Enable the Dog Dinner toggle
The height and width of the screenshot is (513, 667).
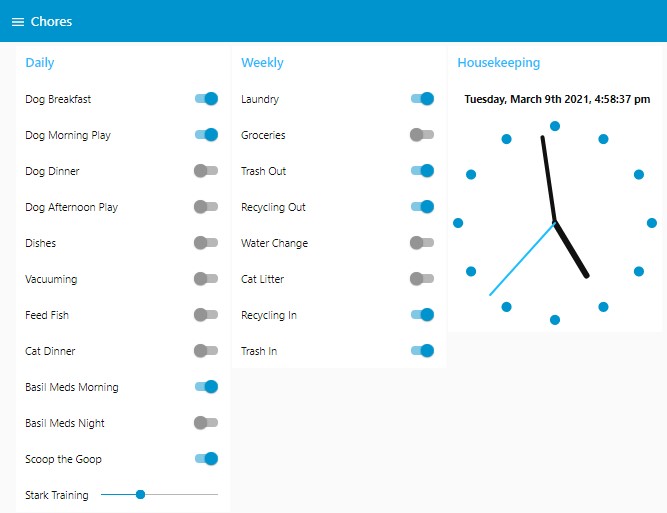point(206,171)
